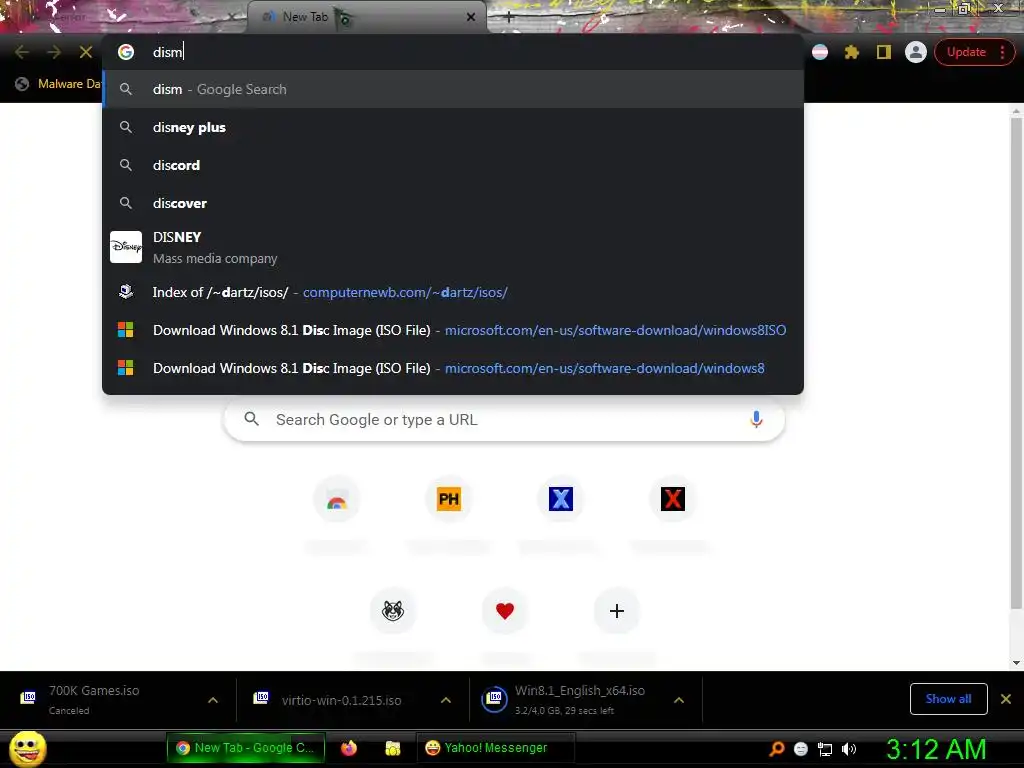This screenshot has height=768, width=1024.
Task: Expand options for 700K Games.iso download
Action: pos(213,700)
